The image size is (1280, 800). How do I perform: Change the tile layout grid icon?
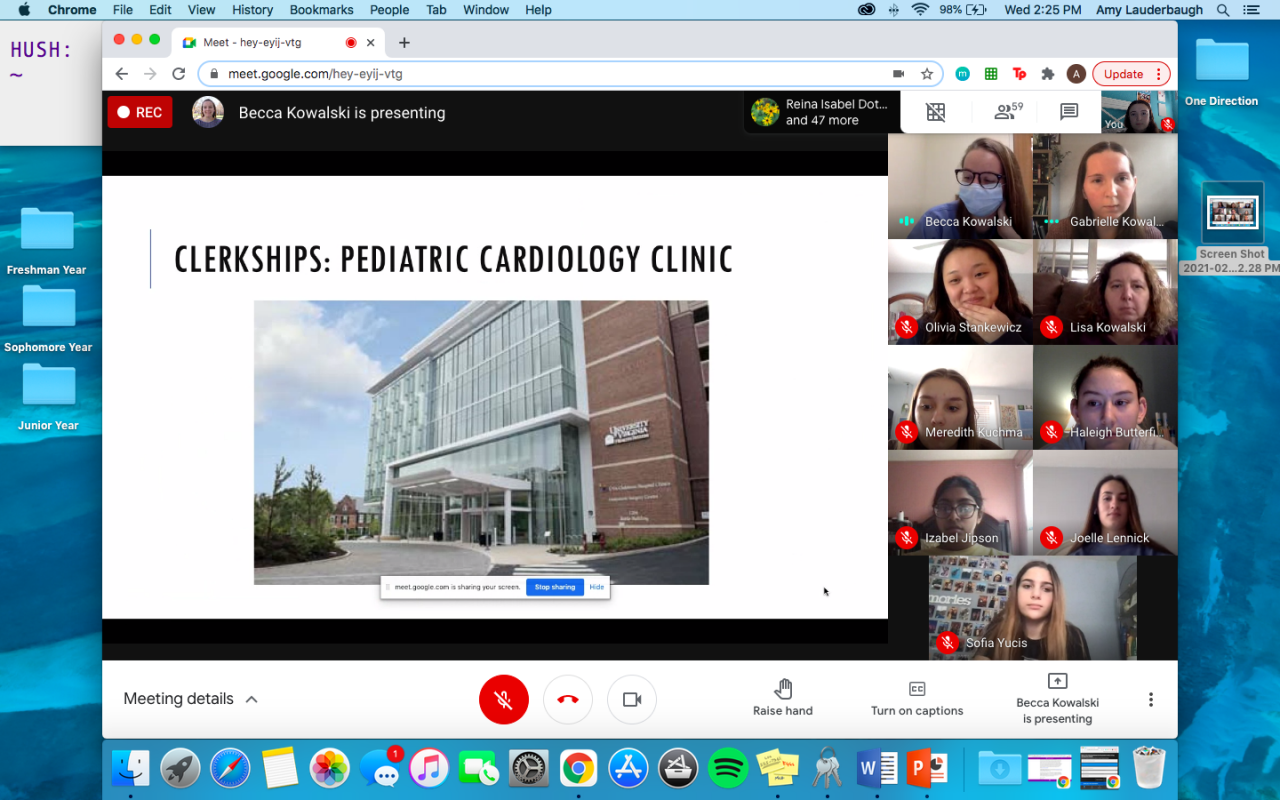[x=936, y=112]
